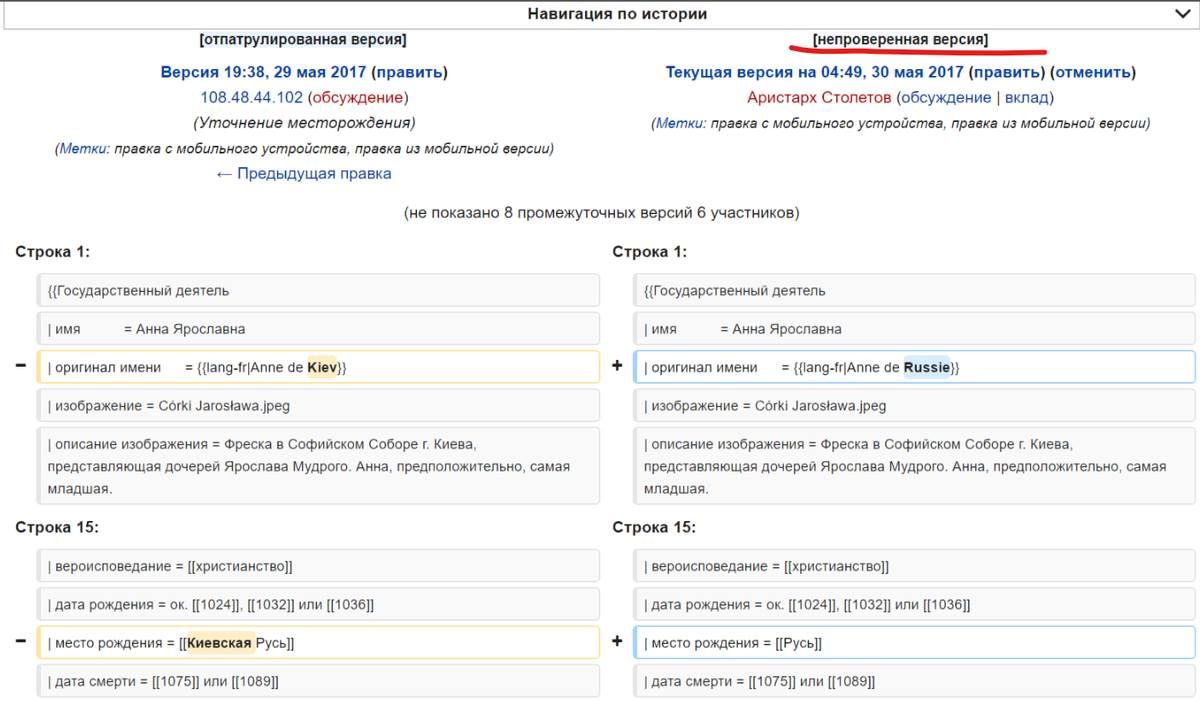View the 'вклад' of Аристарх Столетов
1200x701 pixels.
point(1026,97)
